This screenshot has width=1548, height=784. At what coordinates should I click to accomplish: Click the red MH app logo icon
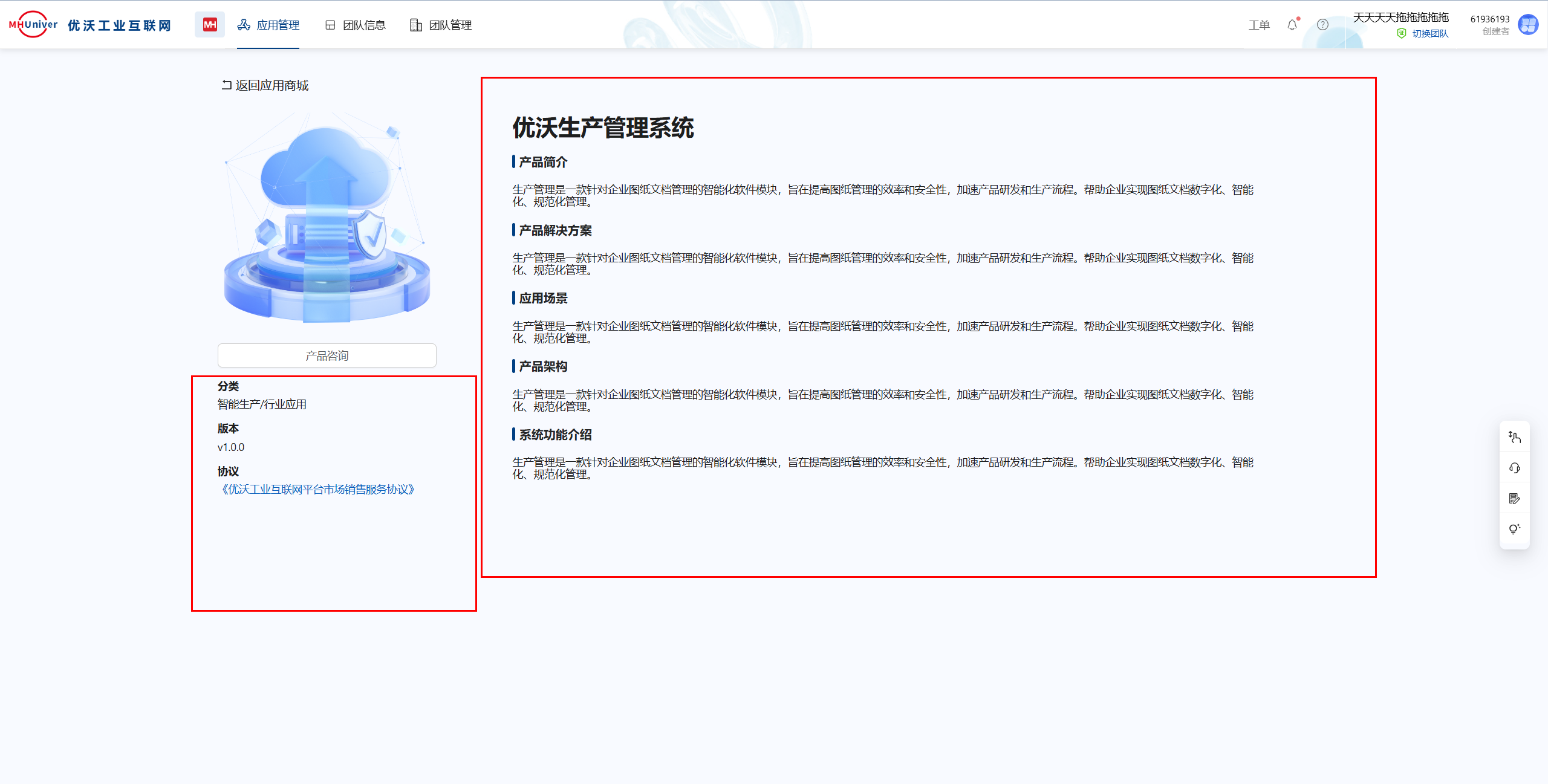click(209, 25)
